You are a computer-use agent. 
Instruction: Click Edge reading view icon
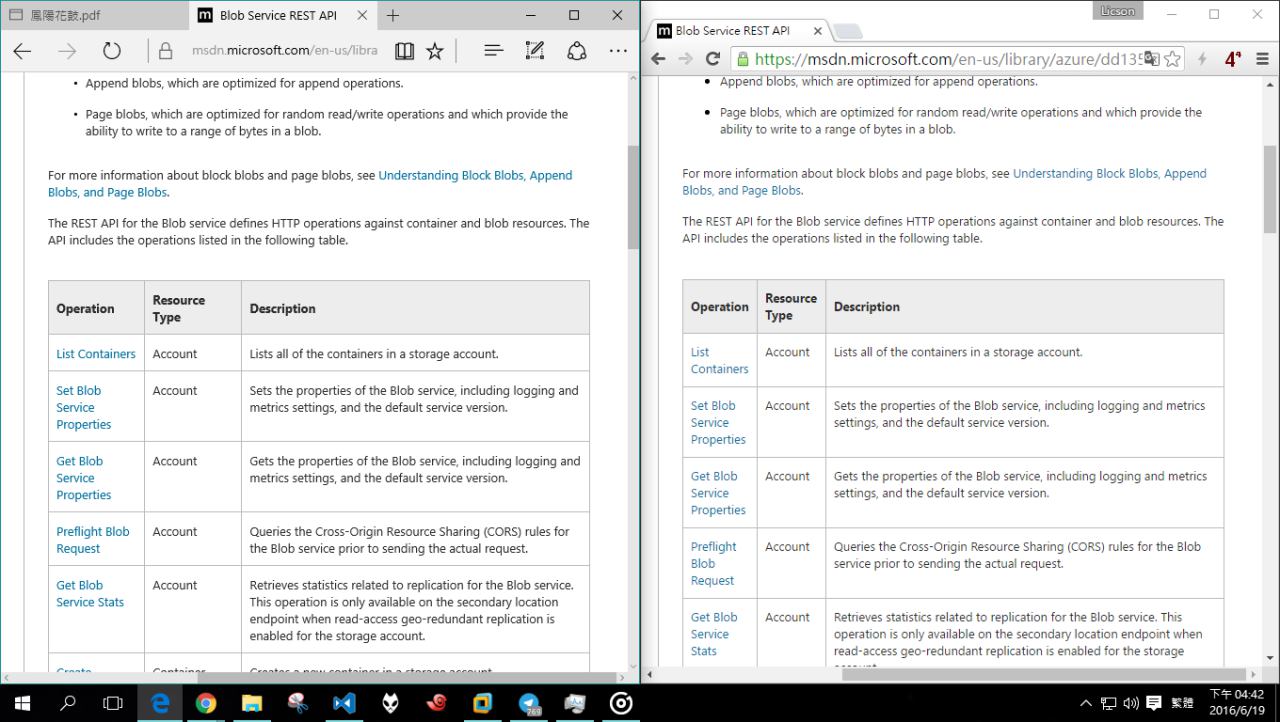(404, 51)
